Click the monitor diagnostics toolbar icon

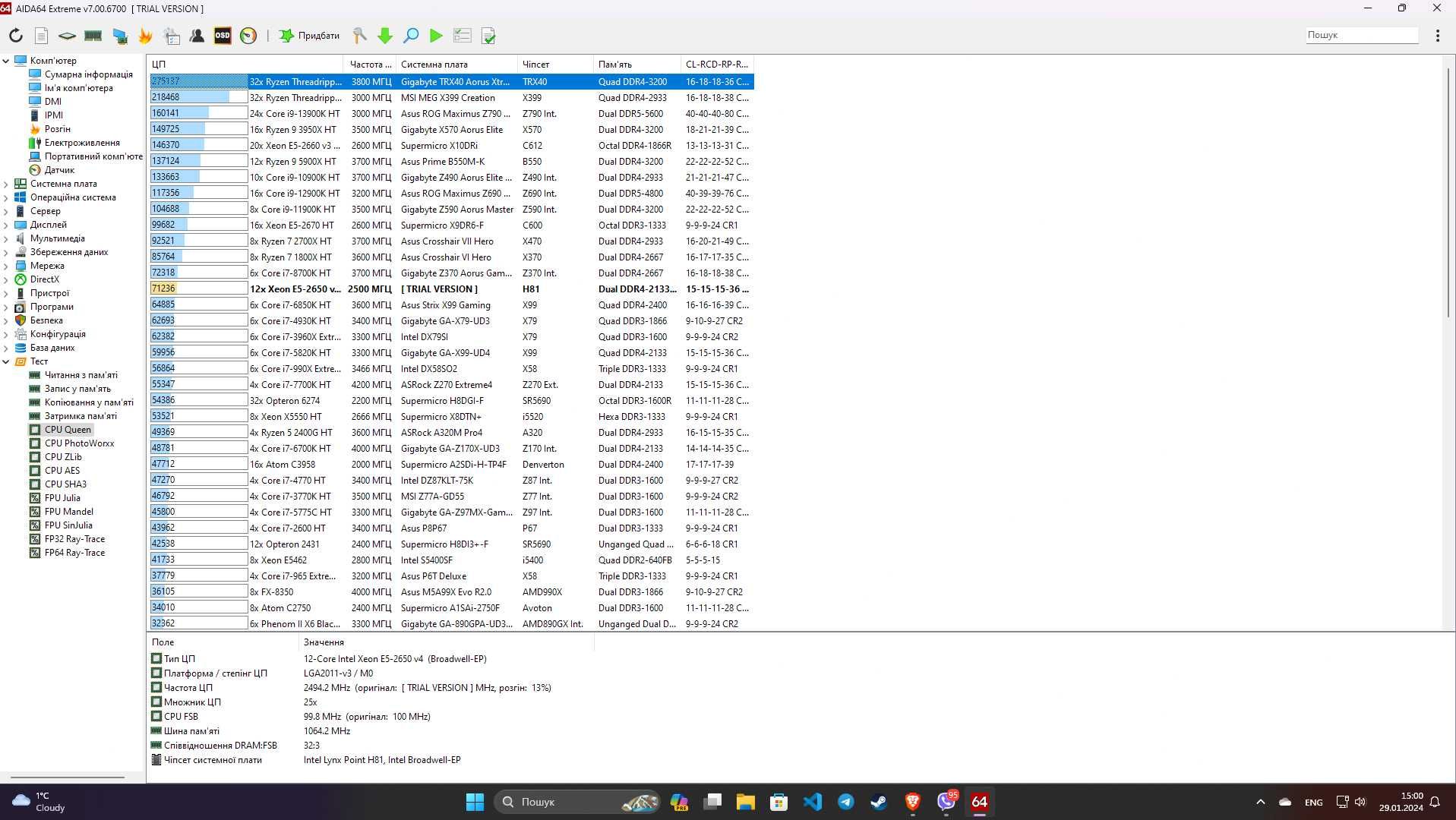120,36
